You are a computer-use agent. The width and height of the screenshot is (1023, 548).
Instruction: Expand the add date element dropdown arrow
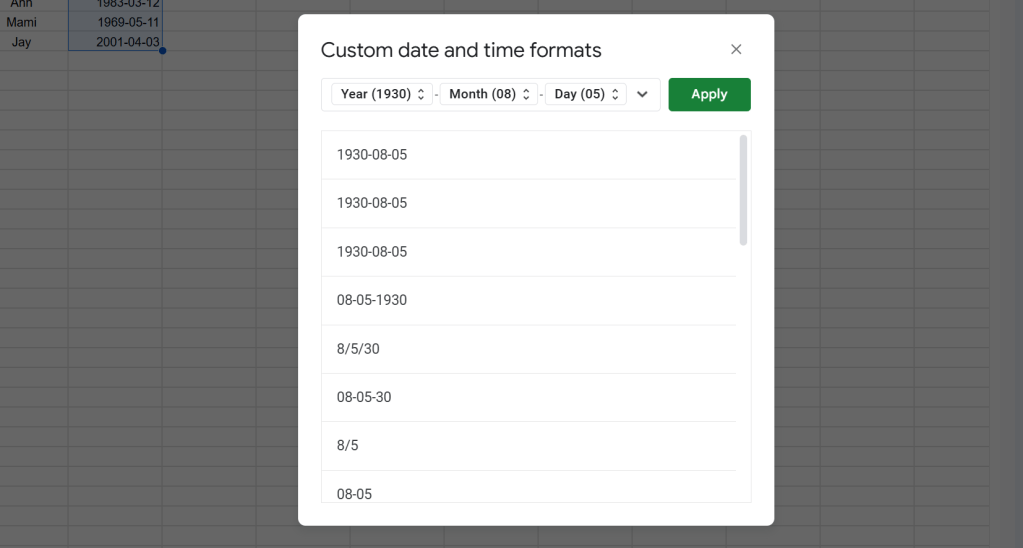tap(642, 94)
